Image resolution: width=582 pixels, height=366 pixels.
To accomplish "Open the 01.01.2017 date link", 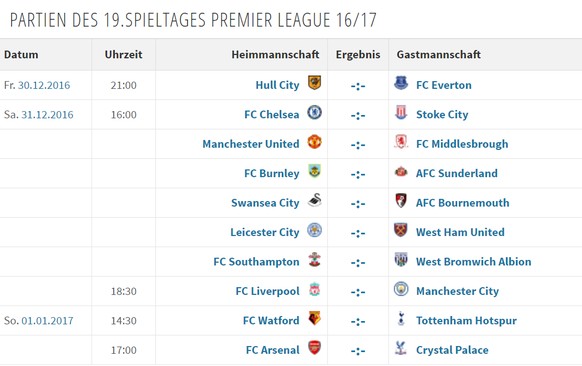I will [x=47, y=321].
